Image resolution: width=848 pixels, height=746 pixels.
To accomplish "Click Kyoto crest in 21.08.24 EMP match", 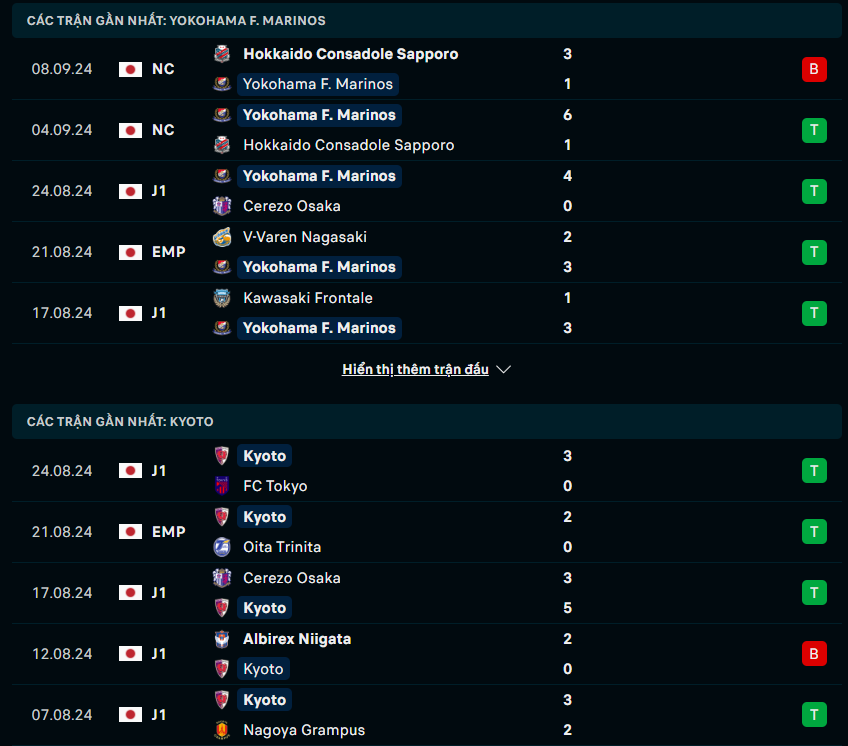I will [222, 517].
